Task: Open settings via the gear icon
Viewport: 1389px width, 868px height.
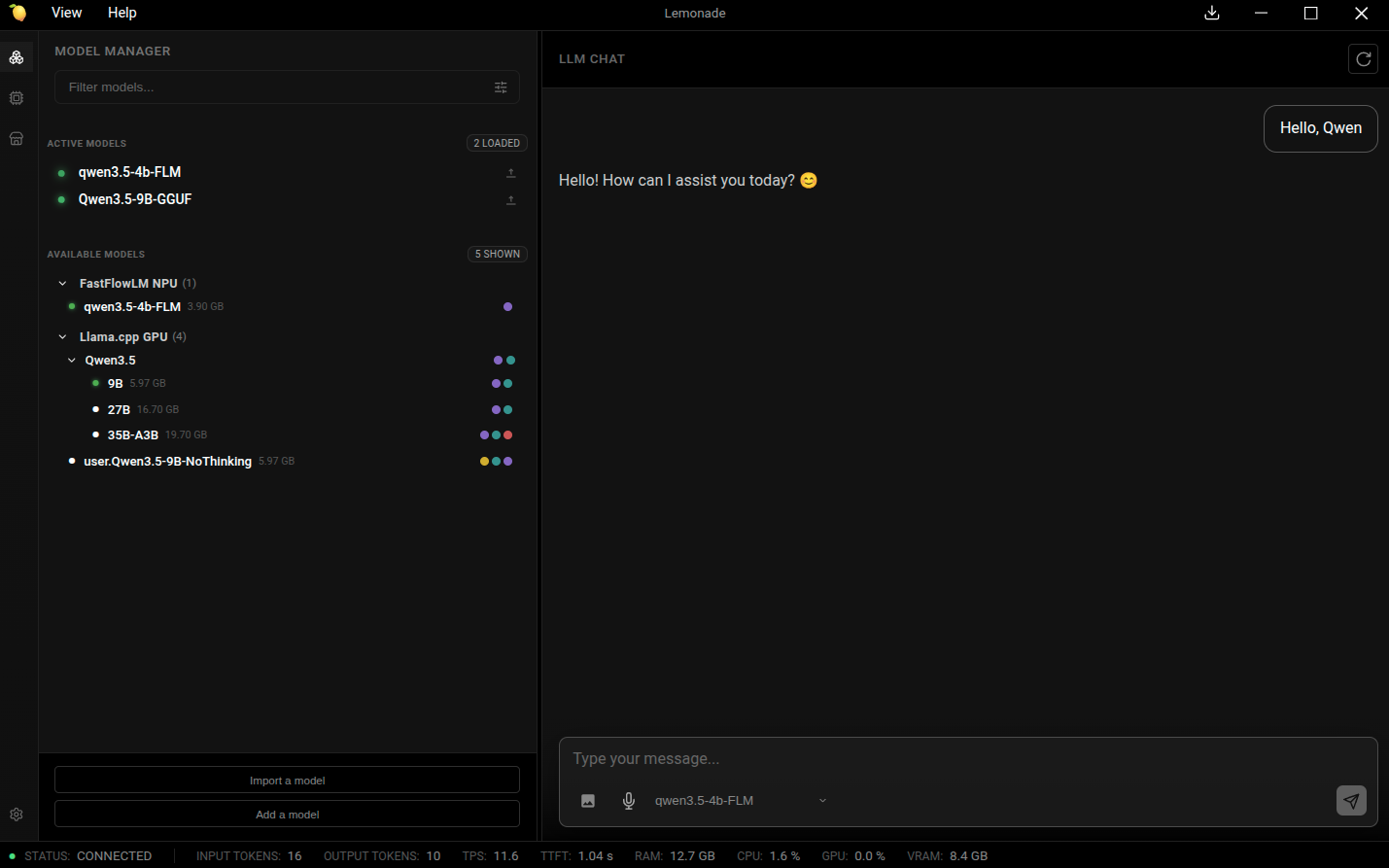Action: [16, 814]
